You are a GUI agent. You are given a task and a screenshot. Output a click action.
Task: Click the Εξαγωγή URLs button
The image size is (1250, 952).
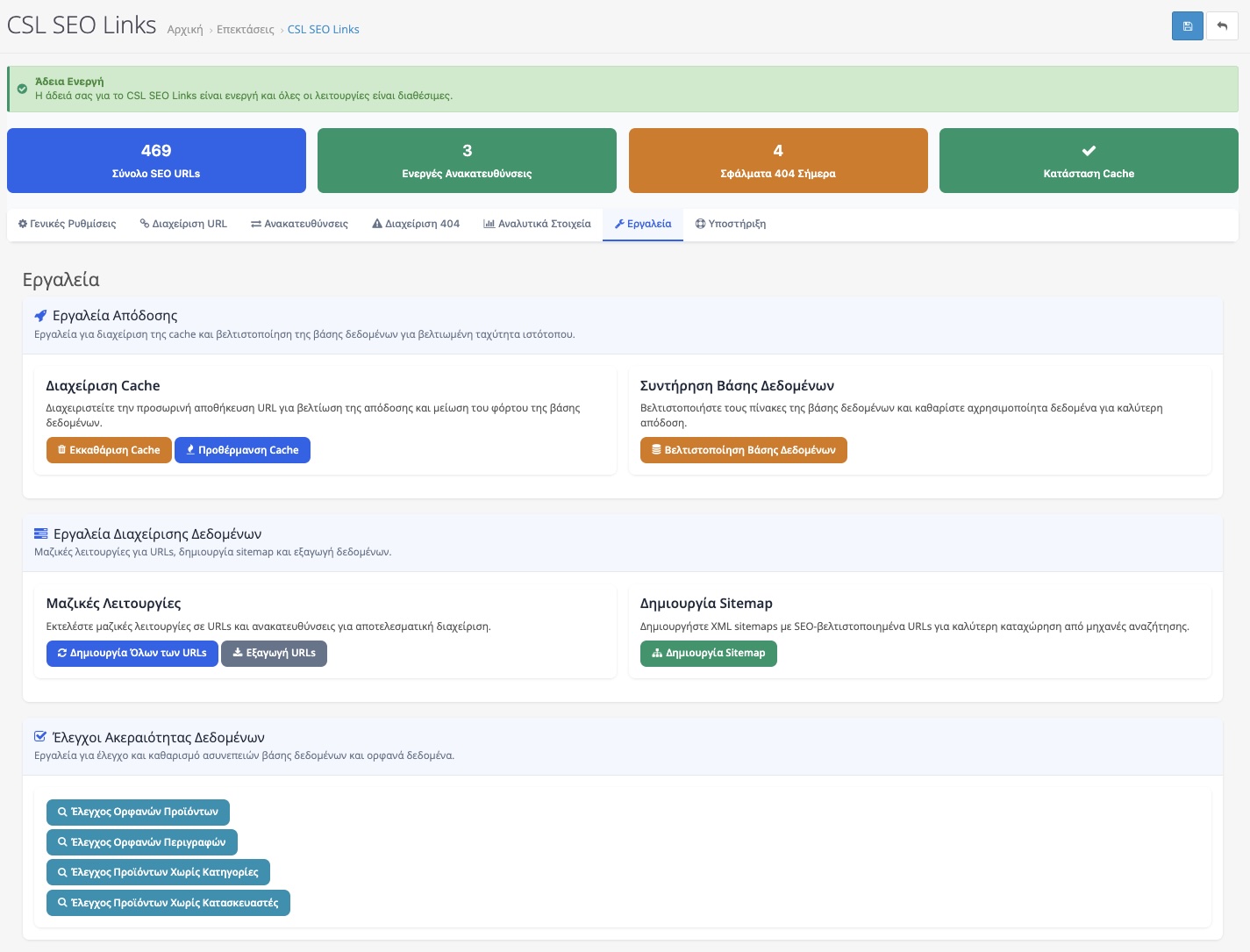coord(274,653)
